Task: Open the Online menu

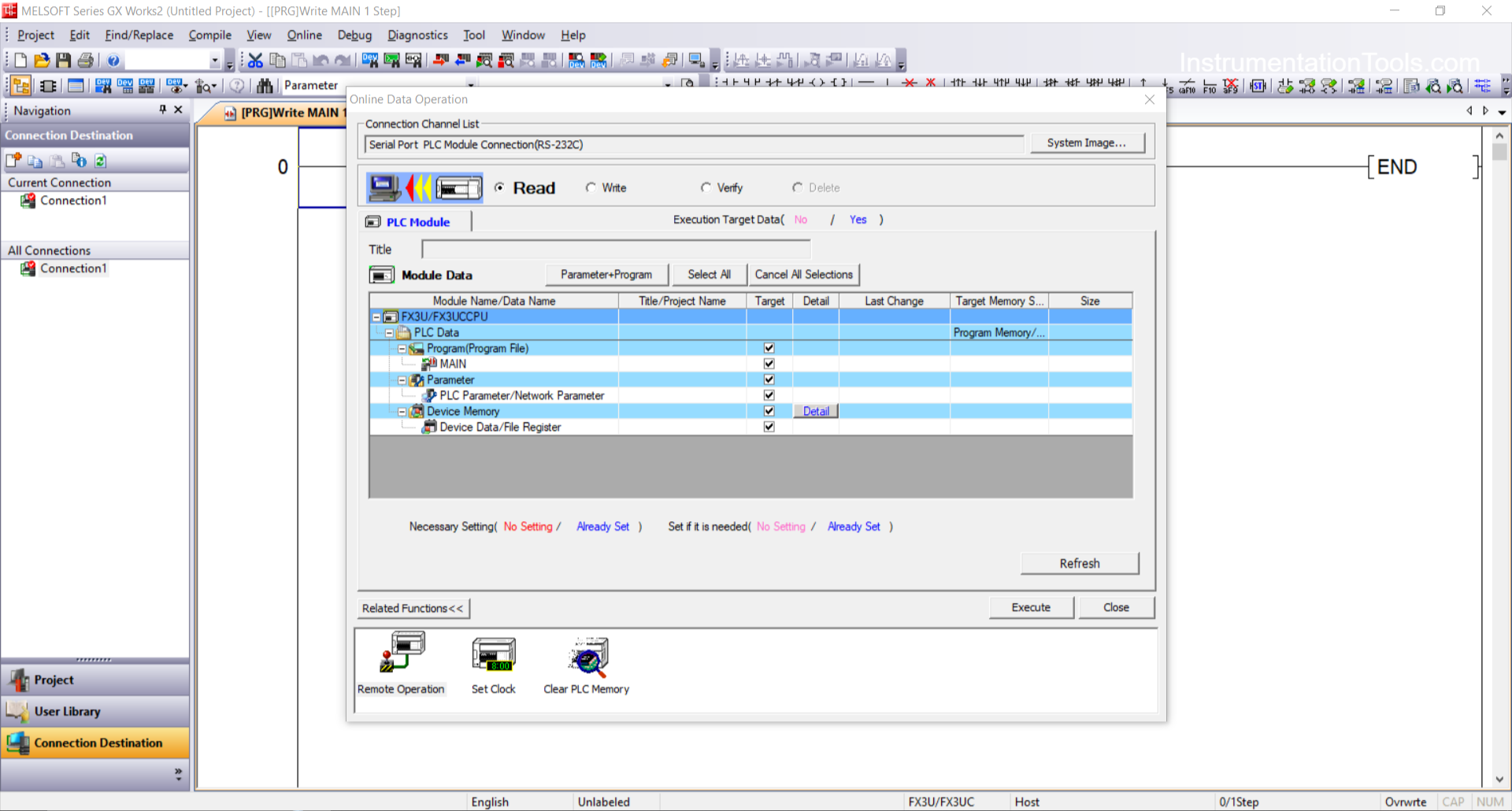Action: click(x=304, y=35)
